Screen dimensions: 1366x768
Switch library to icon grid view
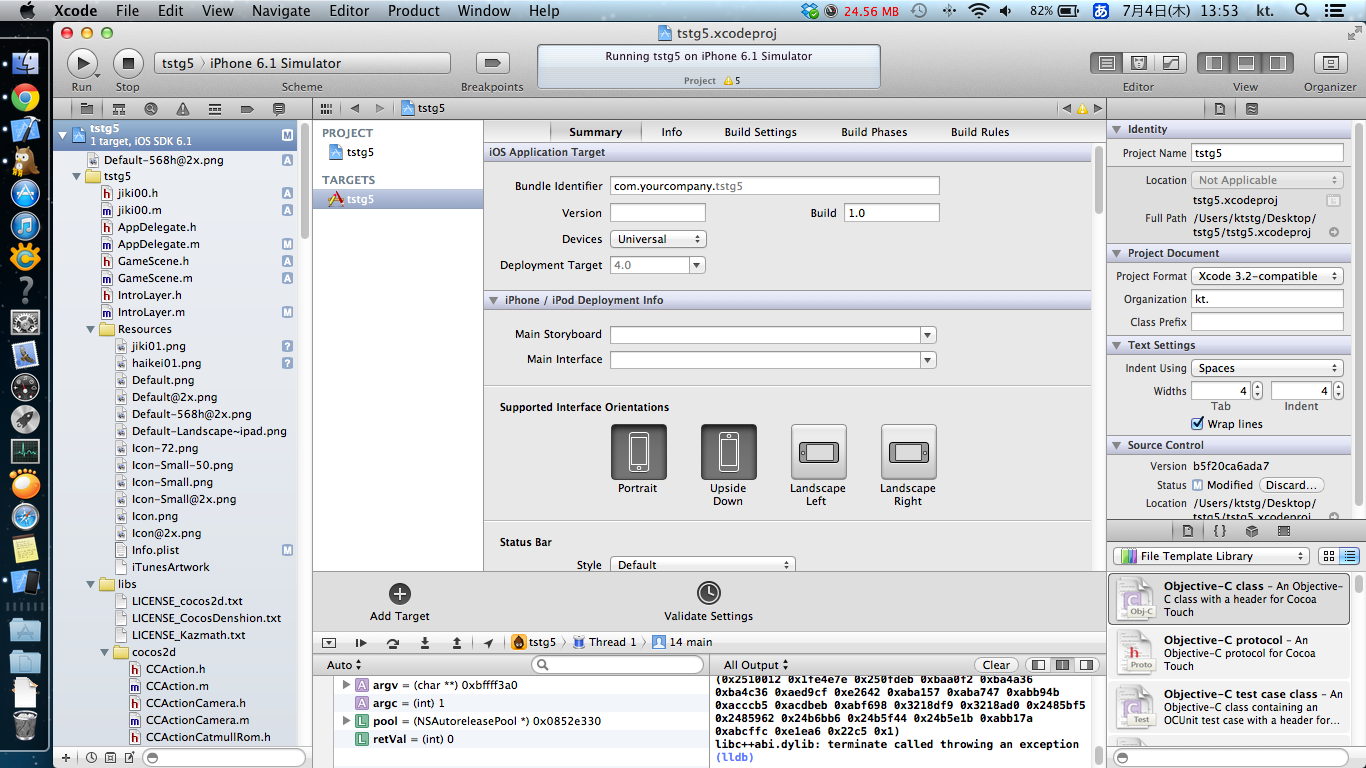tap(1329, 556)
